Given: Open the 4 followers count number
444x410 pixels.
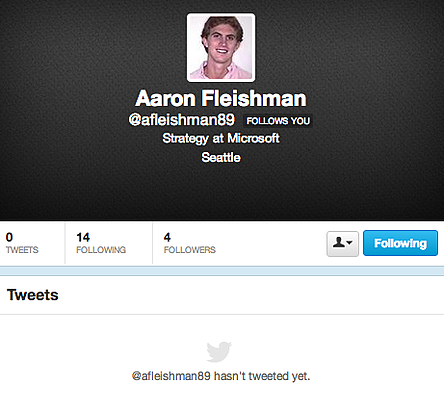Looking at the screenshot, I should click(167, 237).
